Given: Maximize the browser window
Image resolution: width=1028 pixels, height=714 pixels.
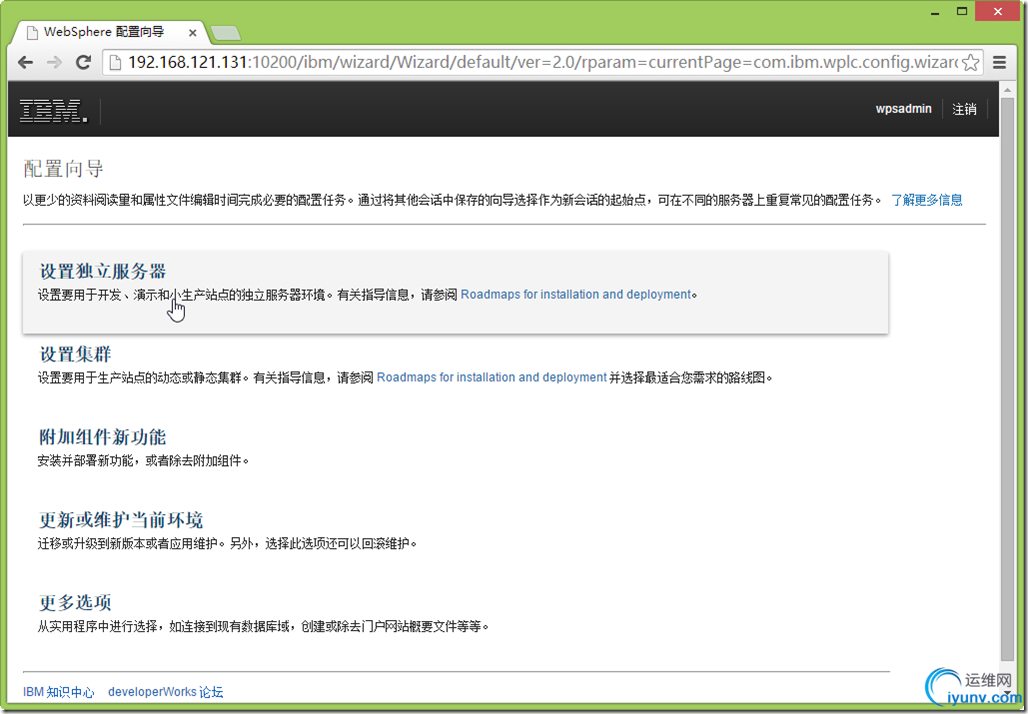Looking at the screenshot, I should [962, 12].
